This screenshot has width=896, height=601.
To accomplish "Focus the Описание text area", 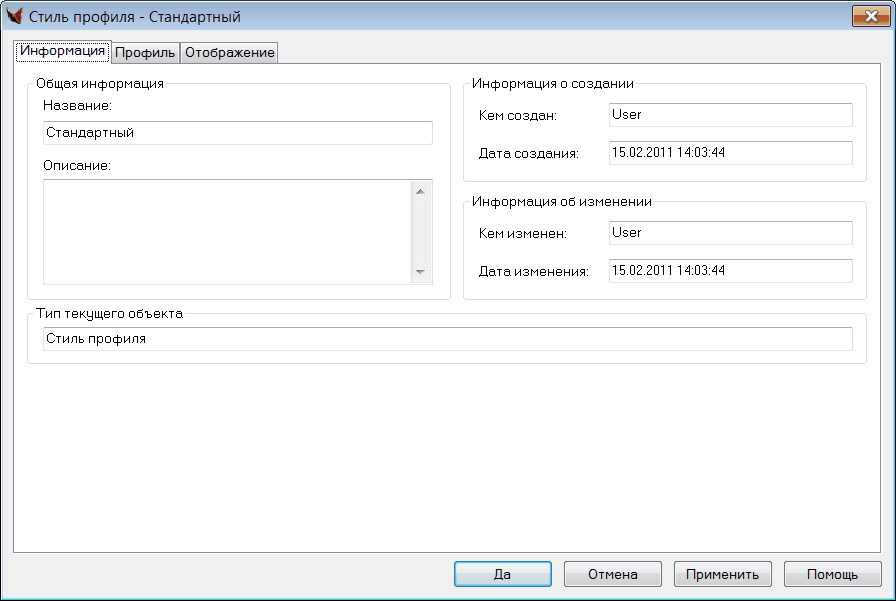I will 226,232.
